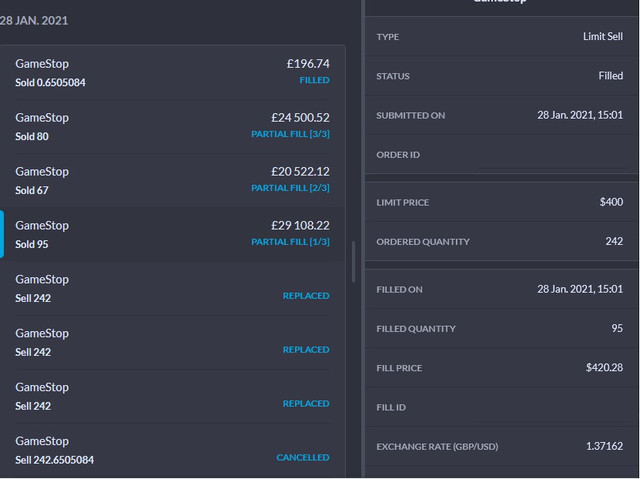Click the 1.37162 exchange rate value

click(x=604, y=446)
